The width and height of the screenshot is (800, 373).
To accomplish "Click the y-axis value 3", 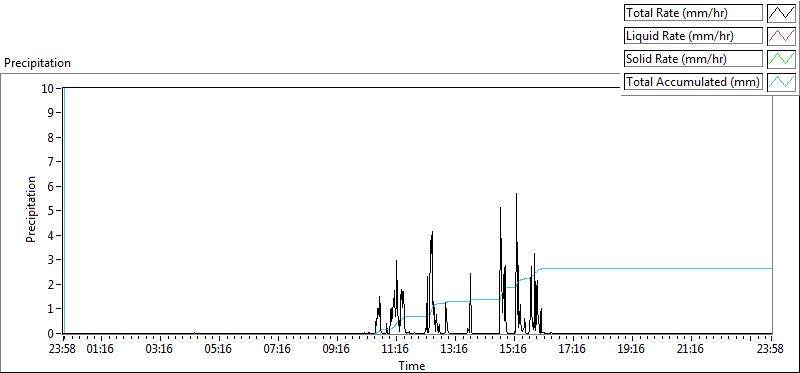I will [x=51, y=260].
